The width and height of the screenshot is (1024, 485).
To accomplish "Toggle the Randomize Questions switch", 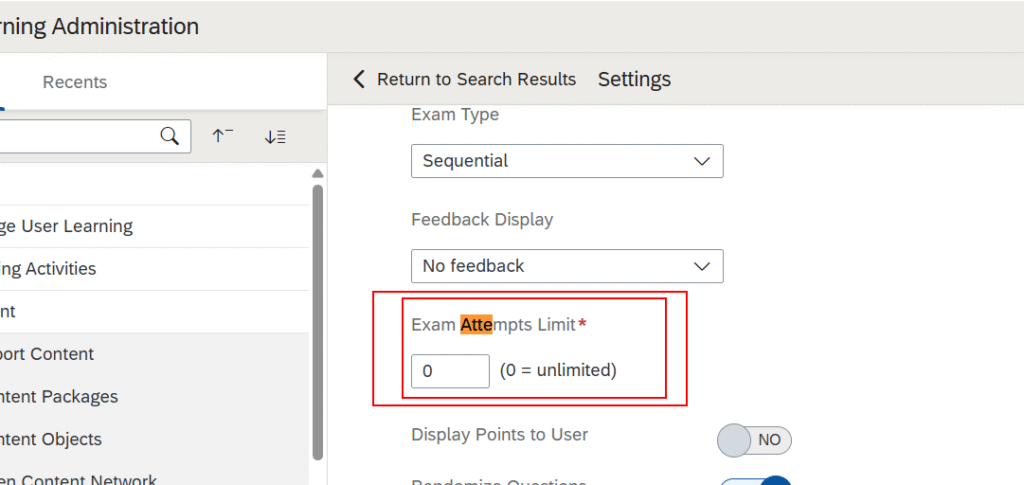I will click(x=754, y=480).
